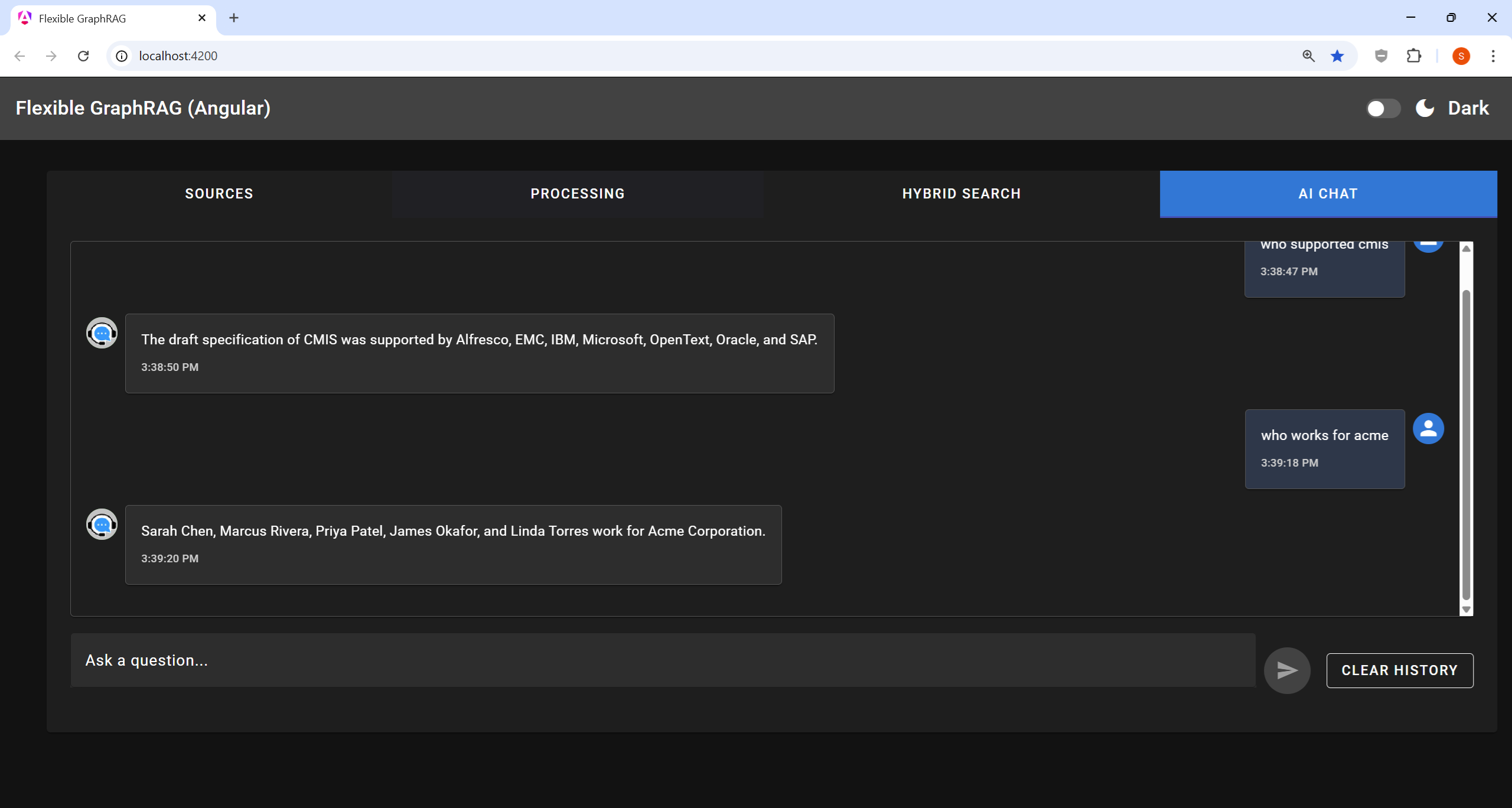Image resolution: width=1512 pixels, height=808 pixels.
Task: Go to the Processing tab
Action: [578, 194]
